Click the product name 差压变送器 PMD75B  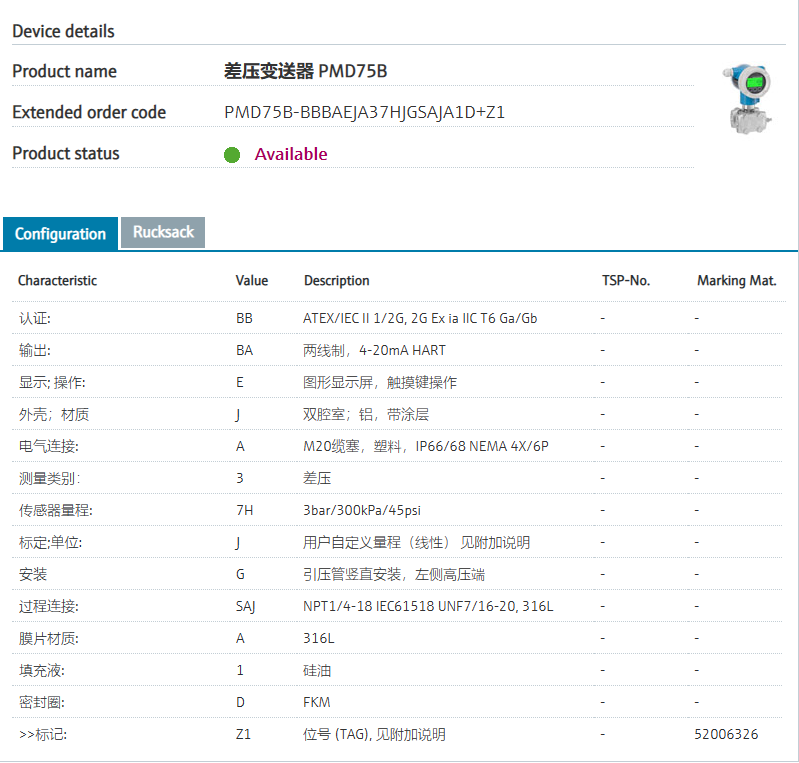(305, 71)
